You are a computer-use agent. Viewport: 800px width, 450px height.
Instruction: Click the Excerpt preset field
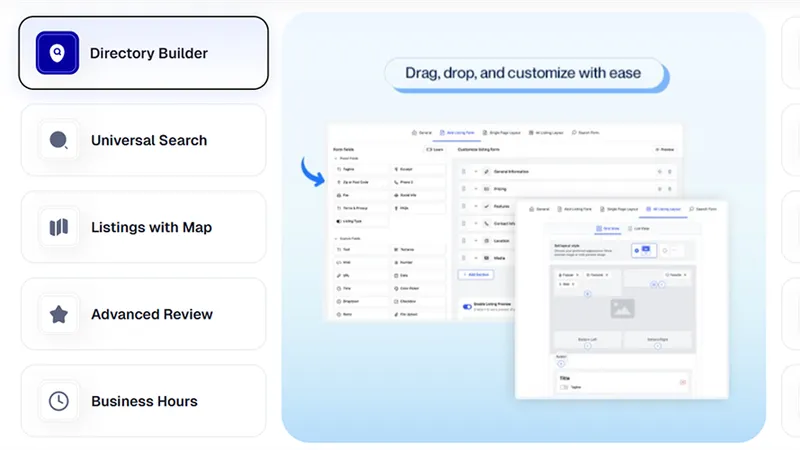pyautogui.click(x=418, y=169)
